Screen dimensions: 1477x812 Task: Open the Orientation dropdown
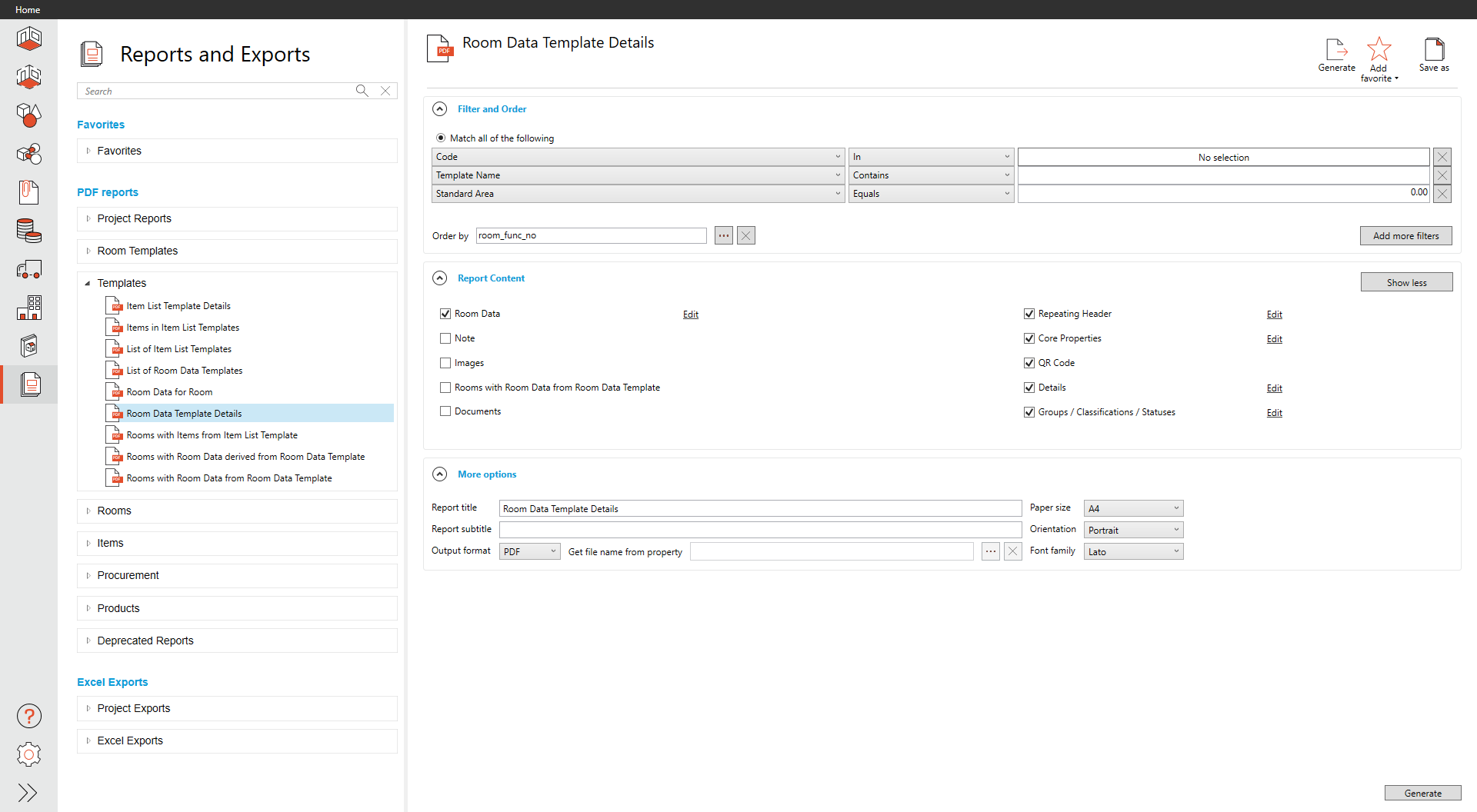tap(1133, 530)
